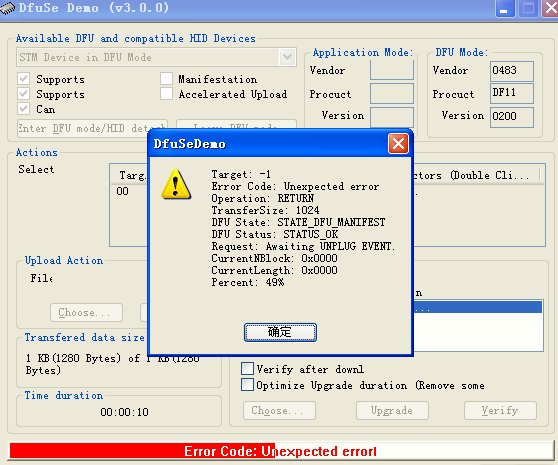Click the Upload Action Choose button
Viewport: 558px width, 465px height.
(x=86, y=312)
